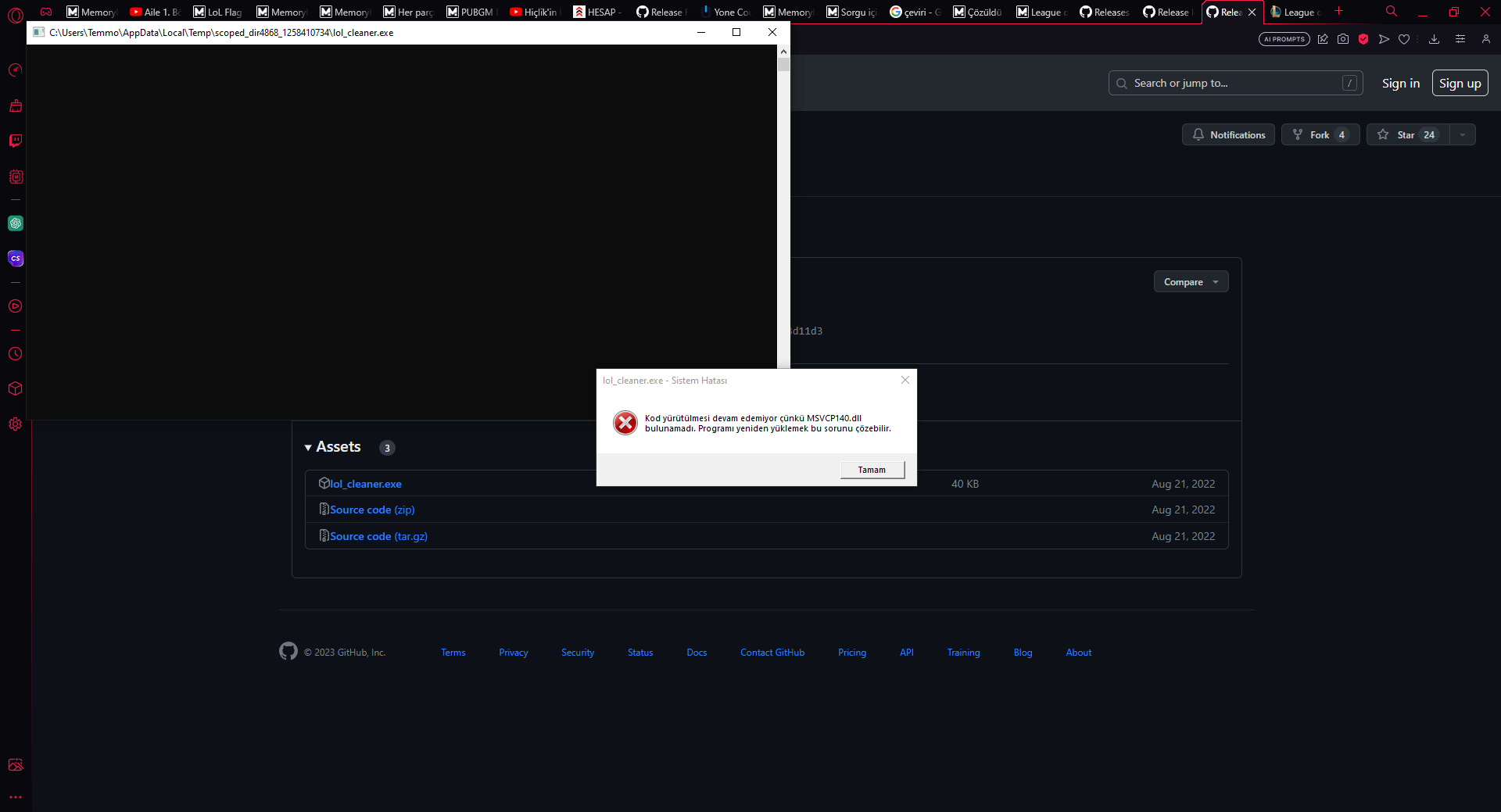The width and height of the screenshot is (1501, 812).
Task: Switch to the Yone tab
Action: point(725,12)
